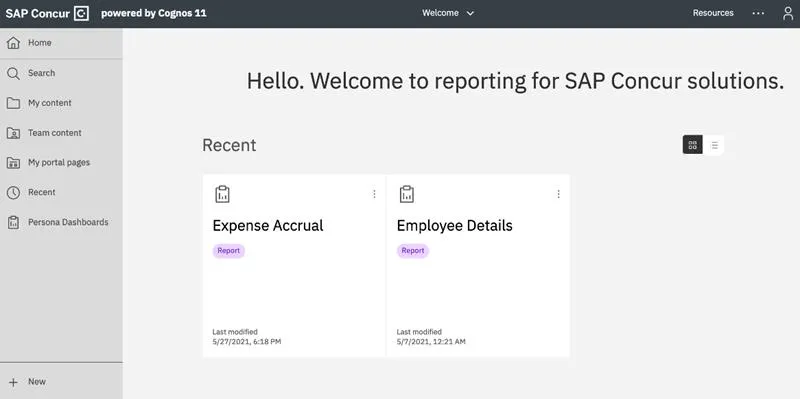Click the New button label
Viewport: 800px width, 399px height.
(x=37, y=382)
